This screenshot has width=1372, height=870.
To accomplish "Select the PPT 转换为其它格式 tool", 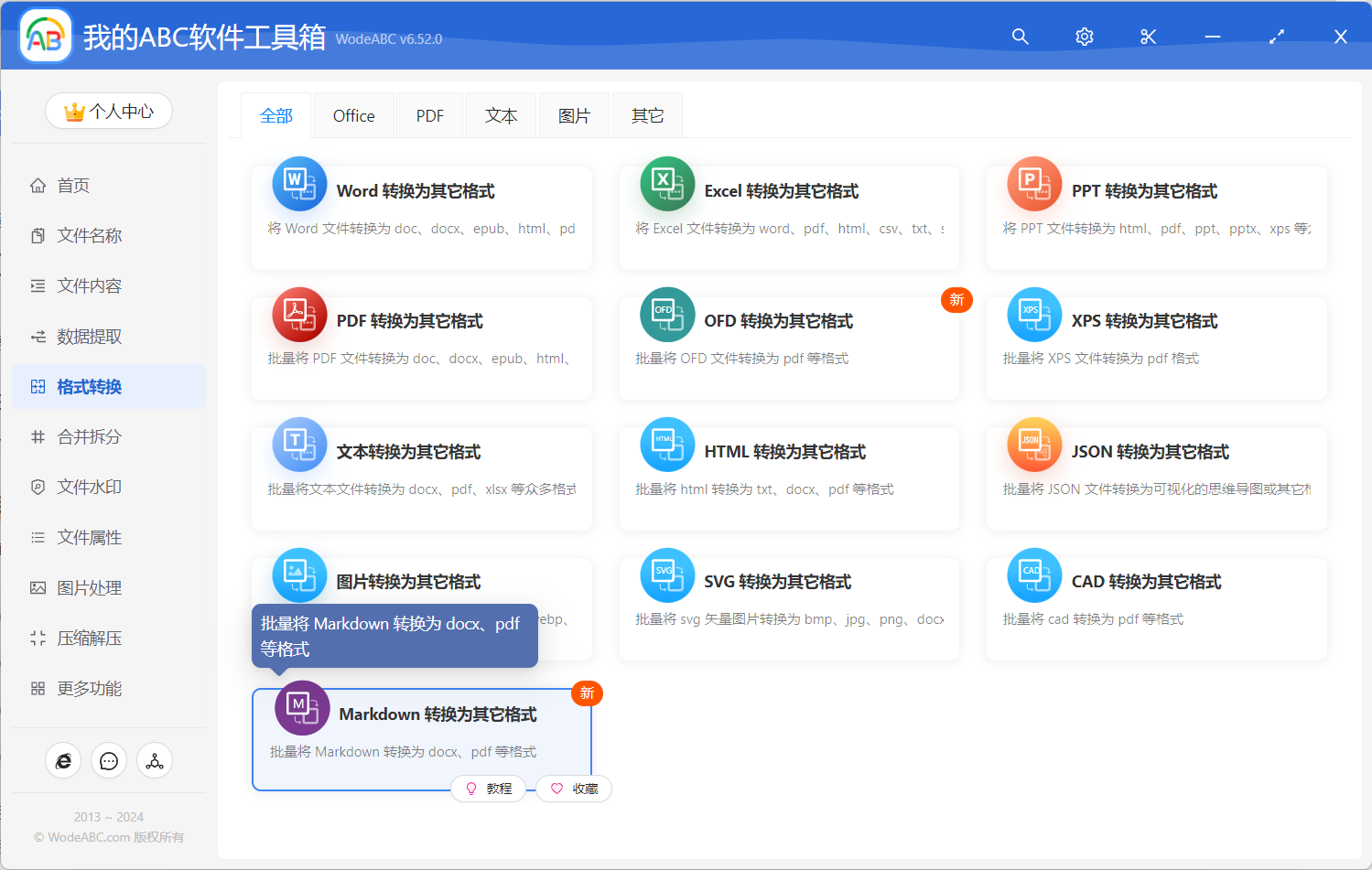I will point(1156,217).
